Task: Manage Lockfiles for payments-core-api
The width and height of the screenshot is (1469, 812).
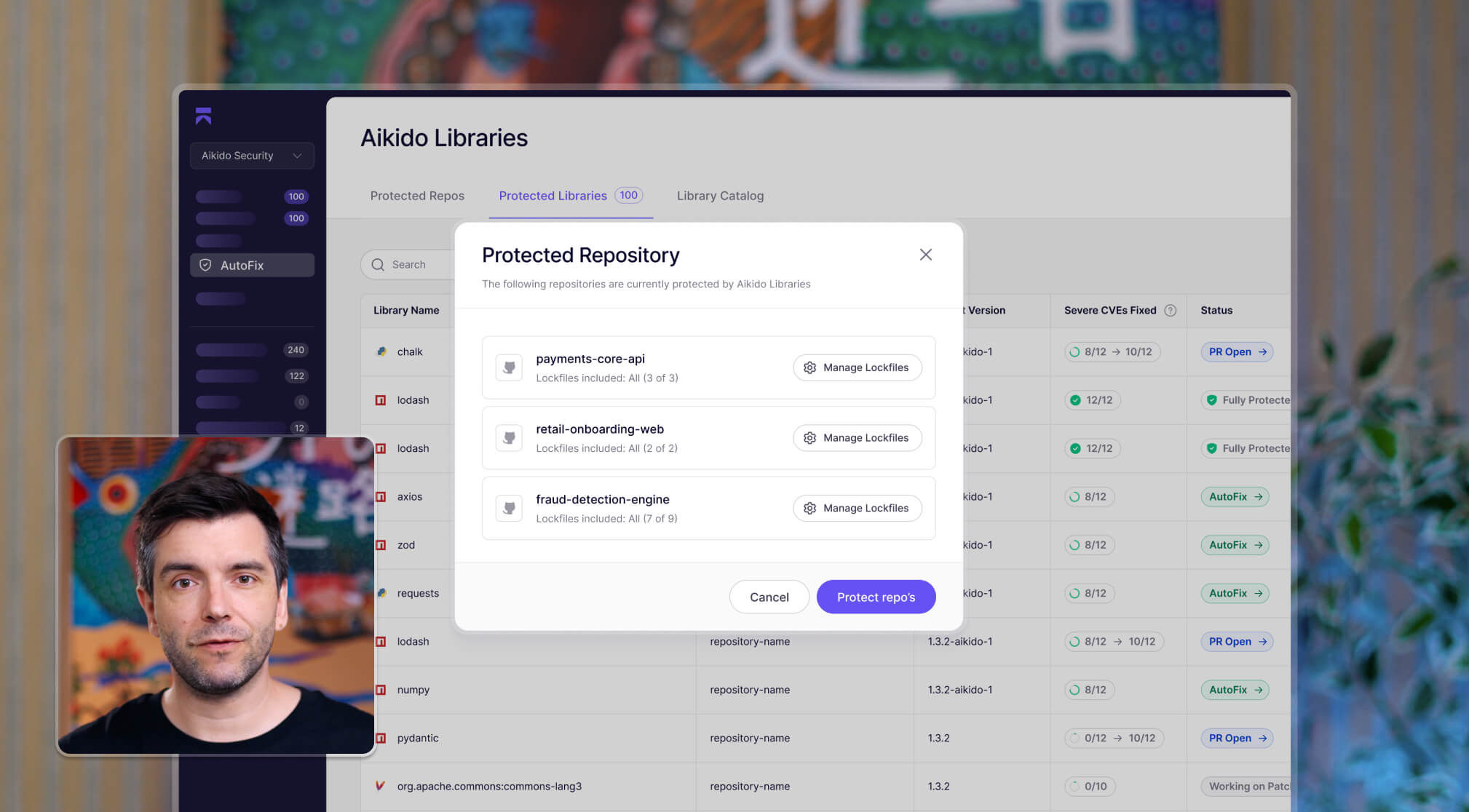Action: (858, 367)
